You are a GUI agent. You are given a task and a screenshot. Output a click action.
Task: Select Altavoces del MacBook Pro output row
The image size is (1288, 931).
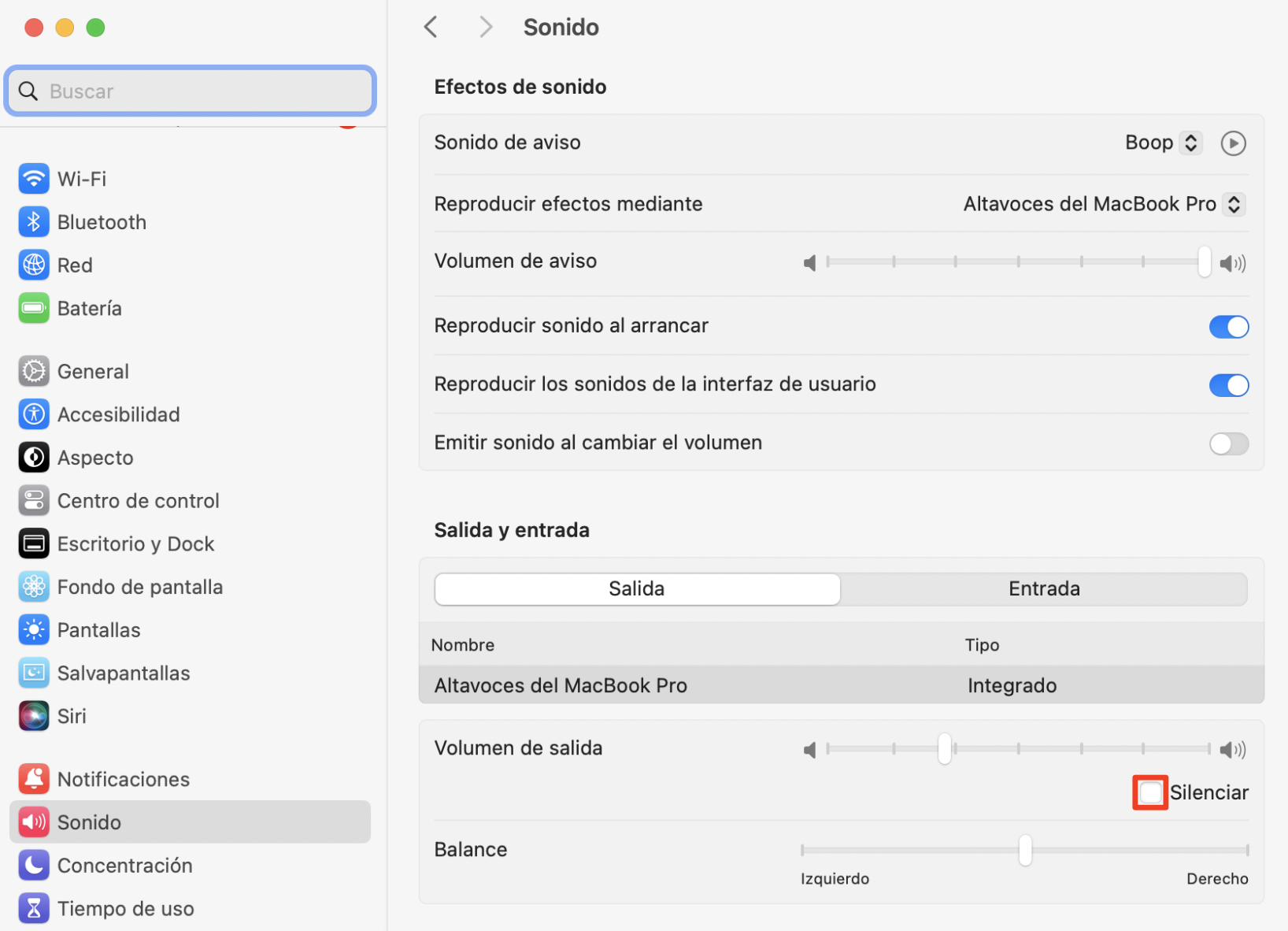click(842, 685)
